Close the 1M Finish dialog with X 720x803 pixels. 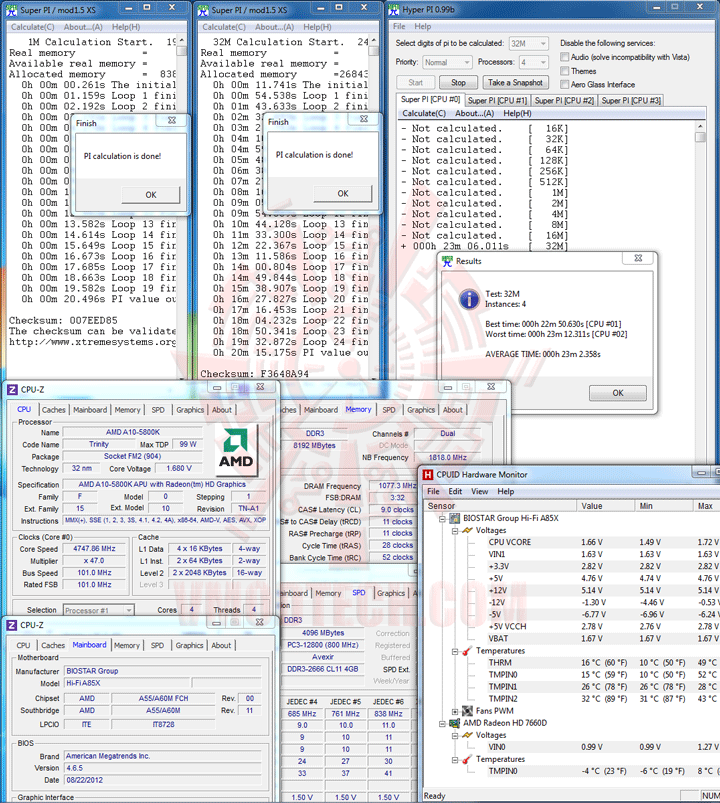172,120
